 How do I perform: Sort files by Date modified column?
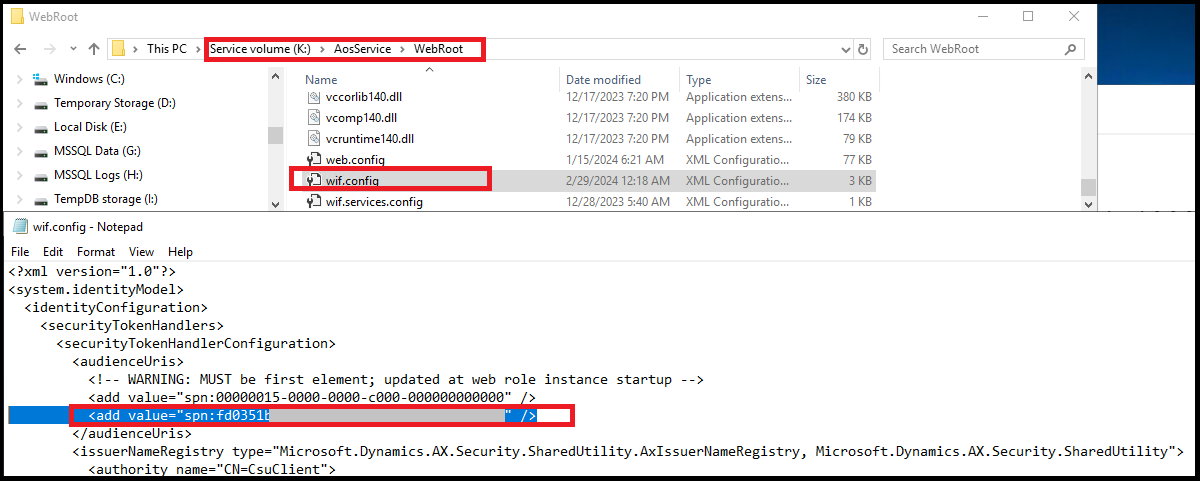click(604, 80)
